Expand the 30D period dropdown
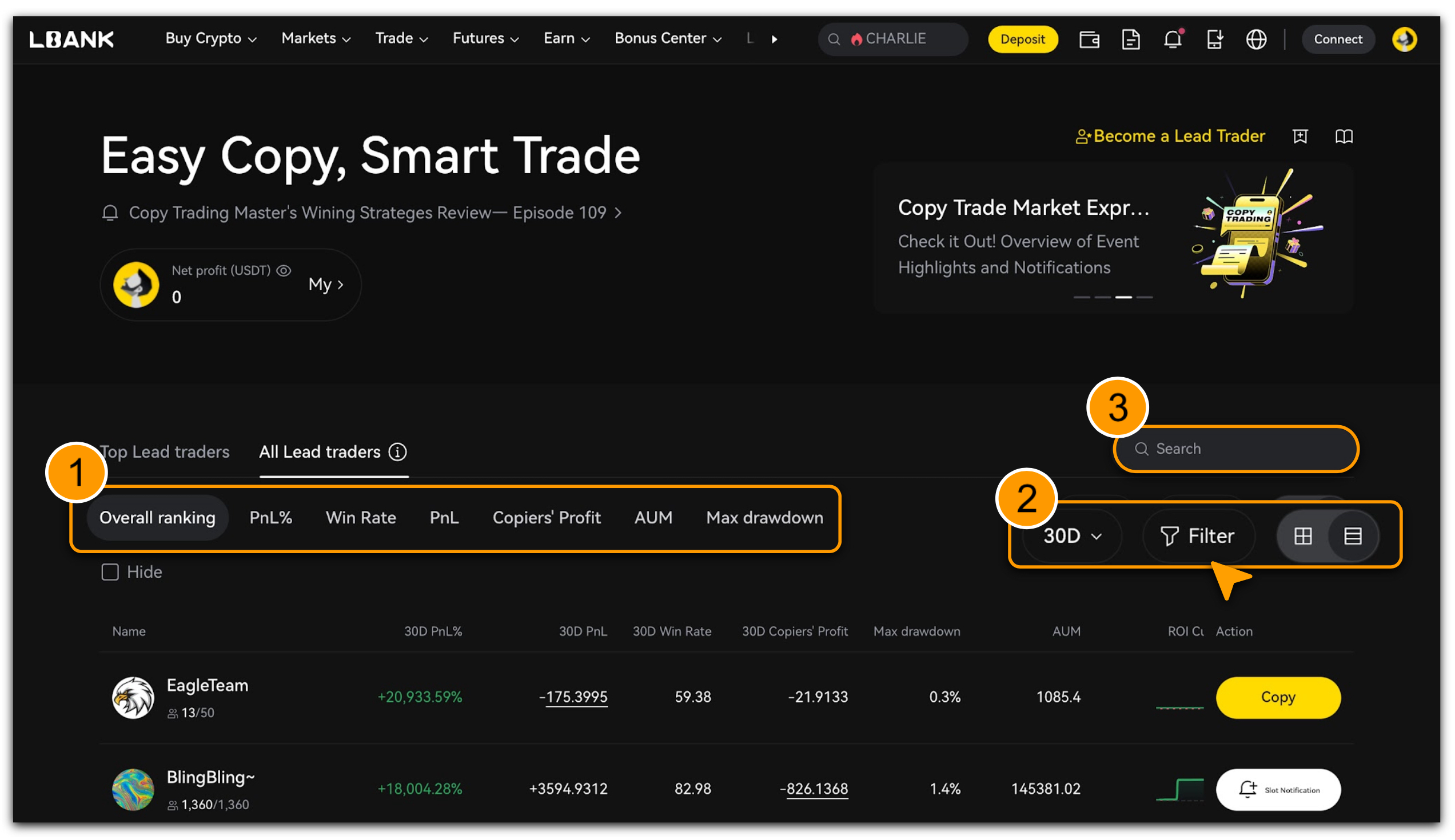Screen dimensions: 1455x840 point(1073,536)
